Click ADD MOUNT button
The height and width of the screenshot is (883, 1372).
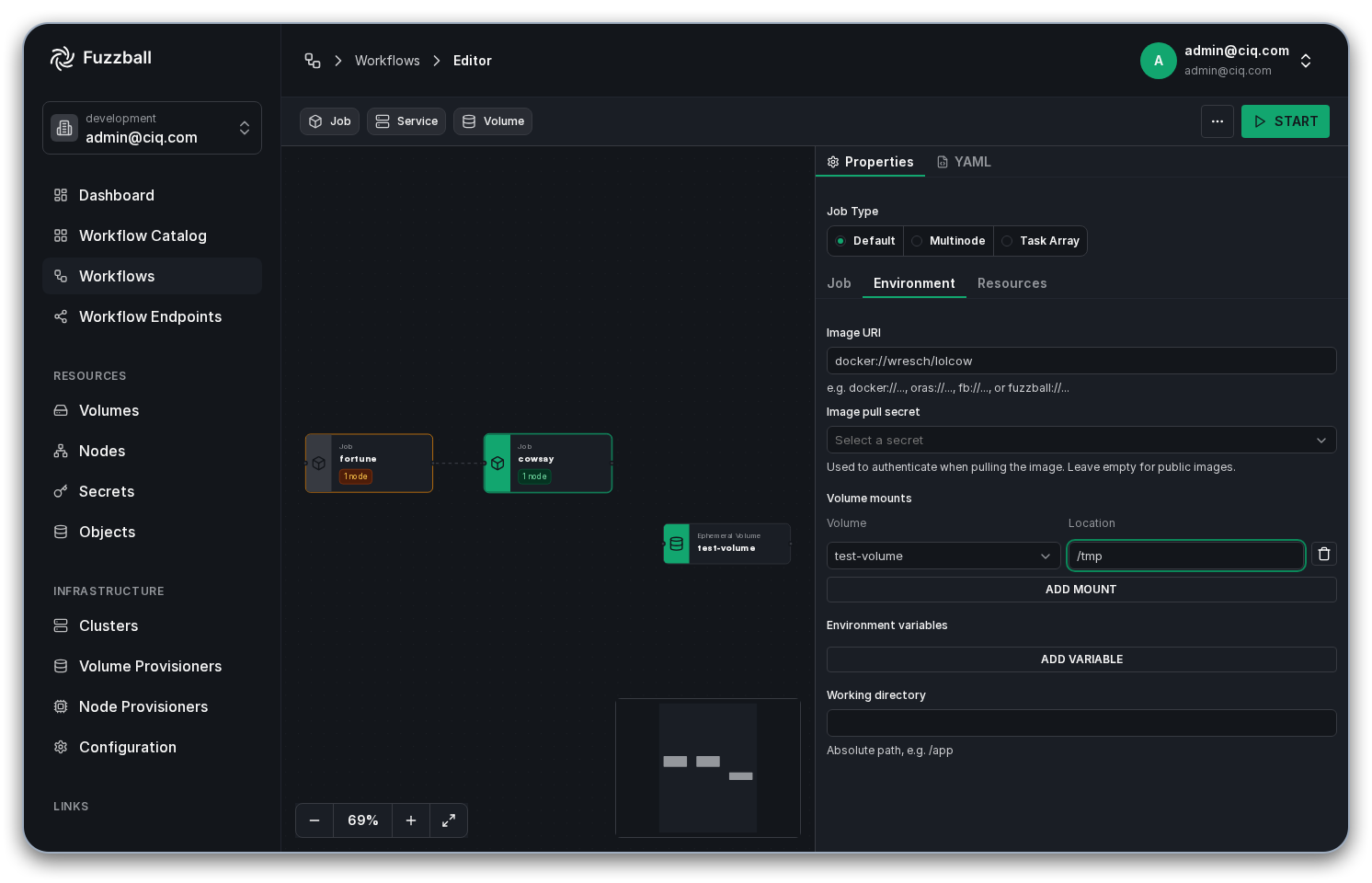tap(1081, 590)
